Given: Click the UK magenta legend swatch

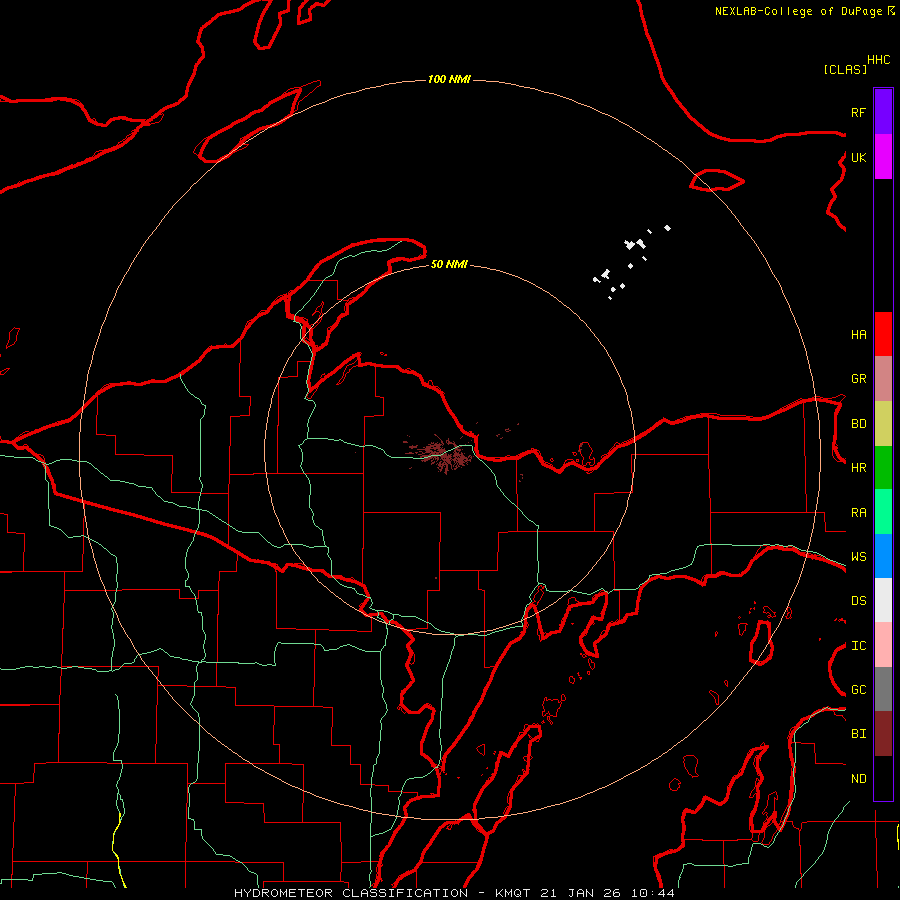Looking at the screenshot, I should point(883,157).
